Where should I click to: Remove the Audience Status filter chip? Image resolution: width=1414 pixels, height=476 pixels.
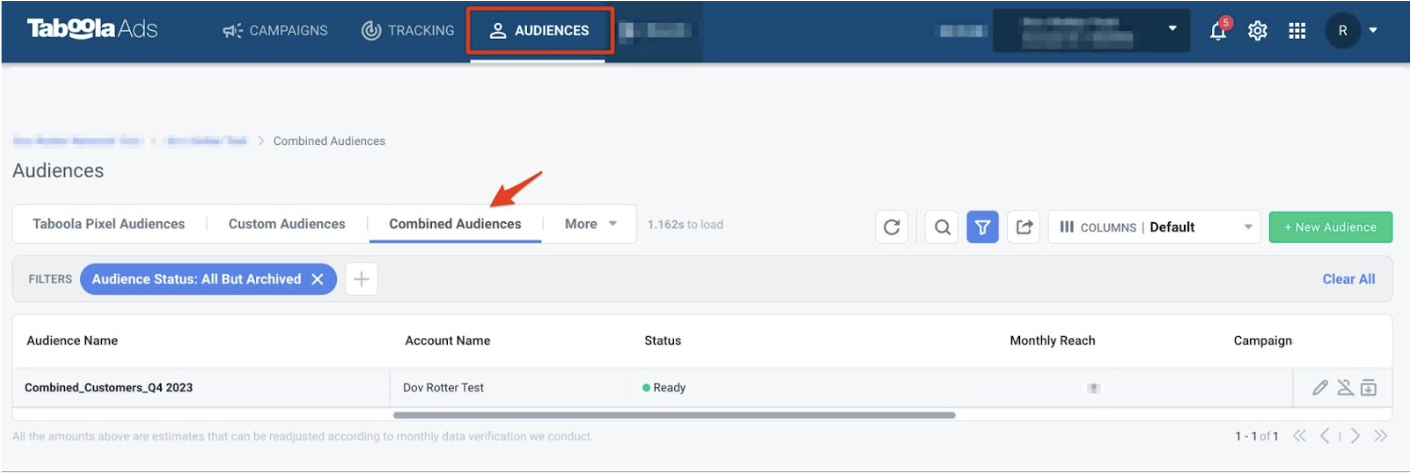(x=317, y=280)
